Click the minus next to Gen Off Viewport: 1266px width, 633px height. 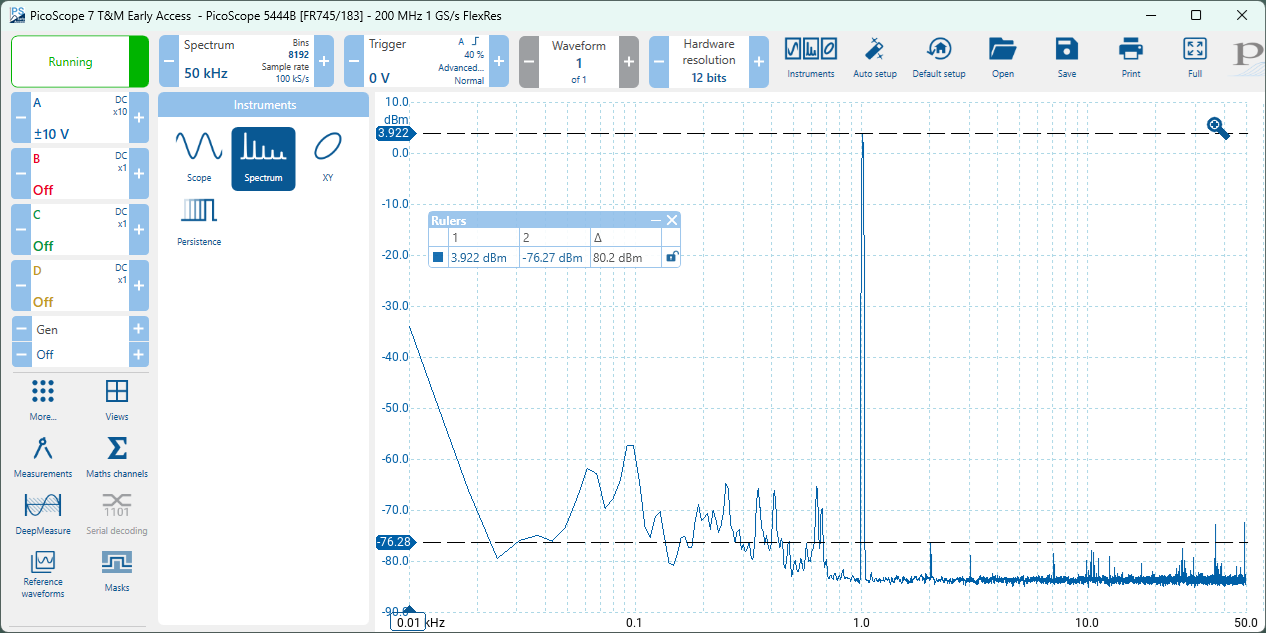point(20,354)
